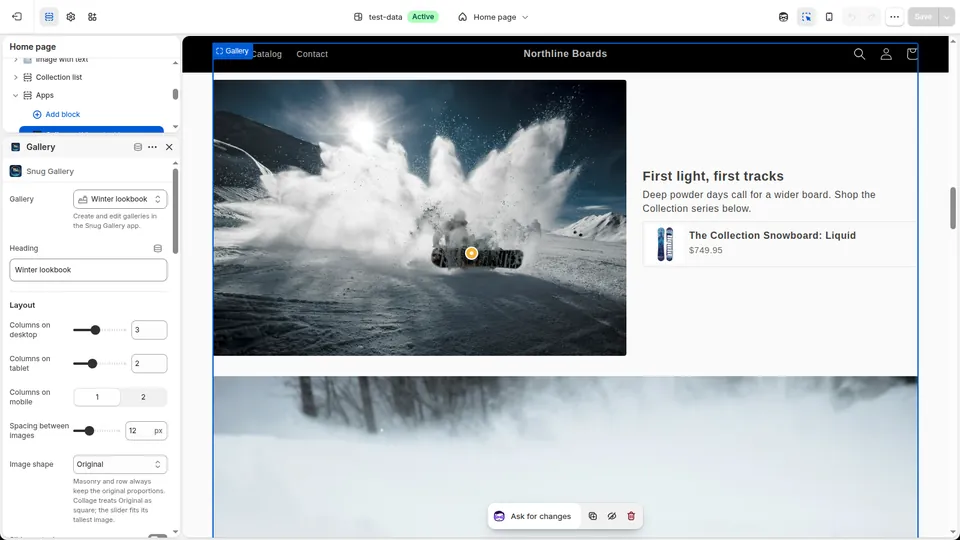
Task: Open the Gallery picker set to Winter lookbook
Action: 120,199
